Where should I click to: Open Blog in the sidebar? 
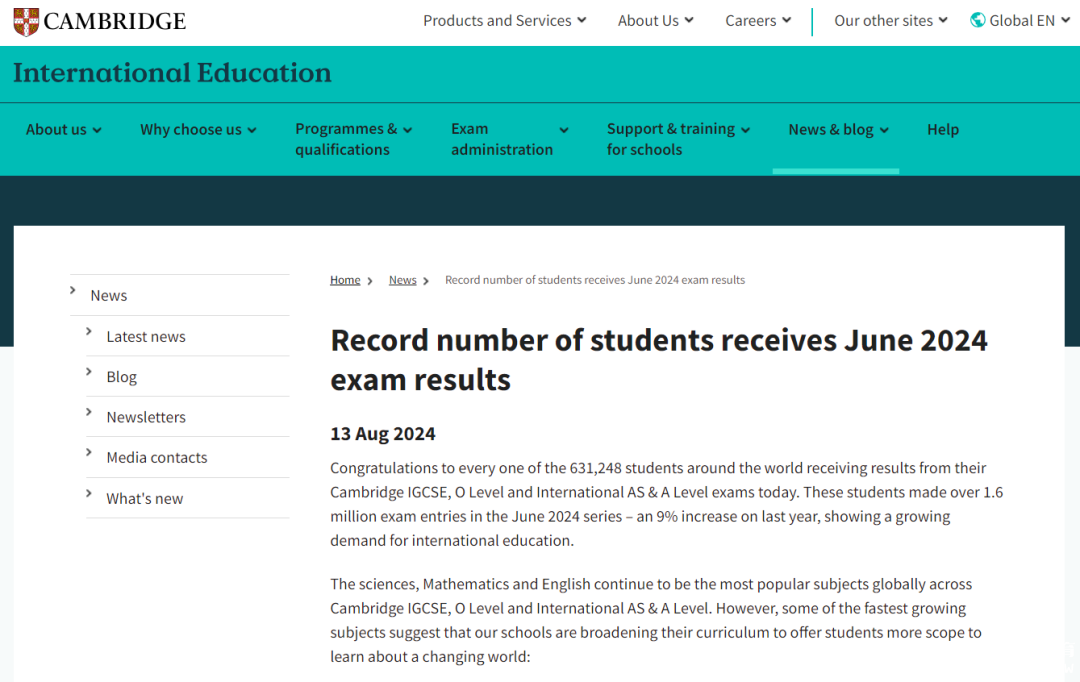[122, 378]
